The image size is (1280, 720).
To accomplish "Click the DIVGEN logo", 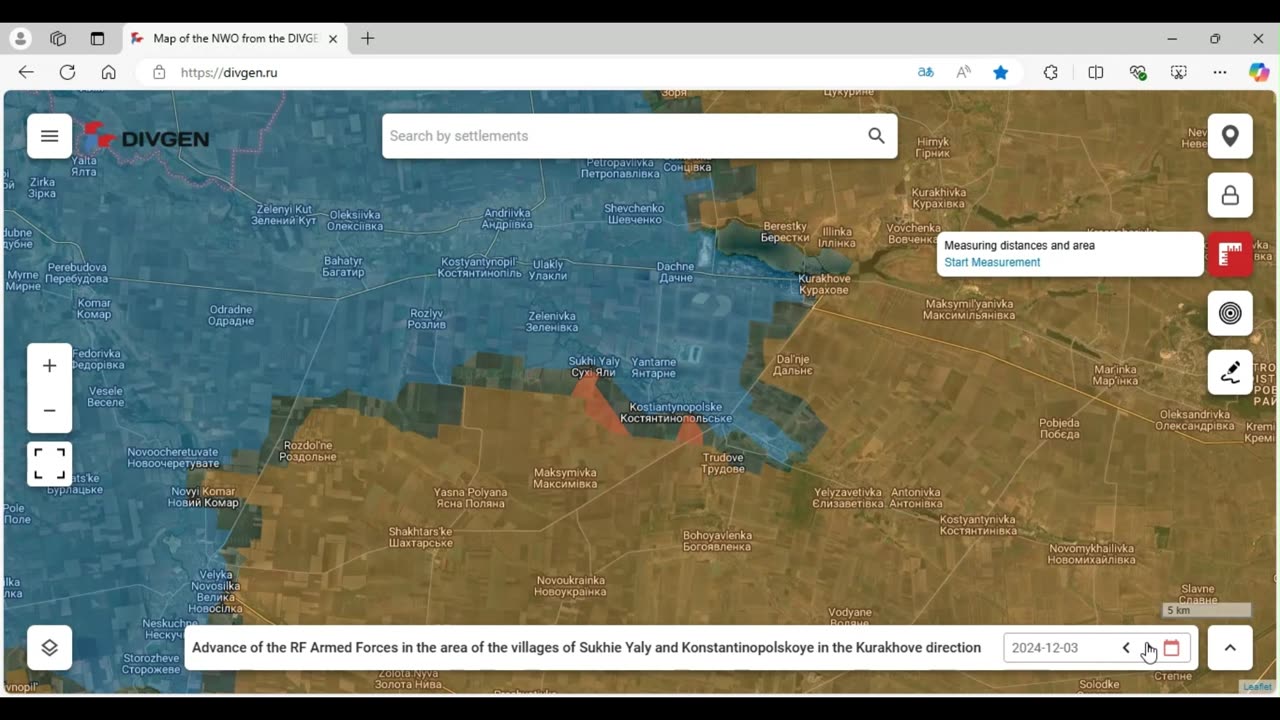I will pyautogui.click(x=147, y=137).
